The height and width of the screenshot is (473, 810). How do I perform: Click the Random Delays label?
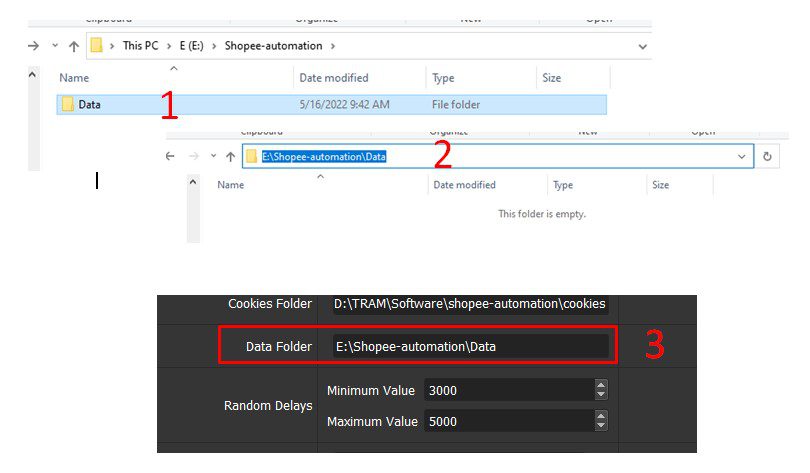268,406
